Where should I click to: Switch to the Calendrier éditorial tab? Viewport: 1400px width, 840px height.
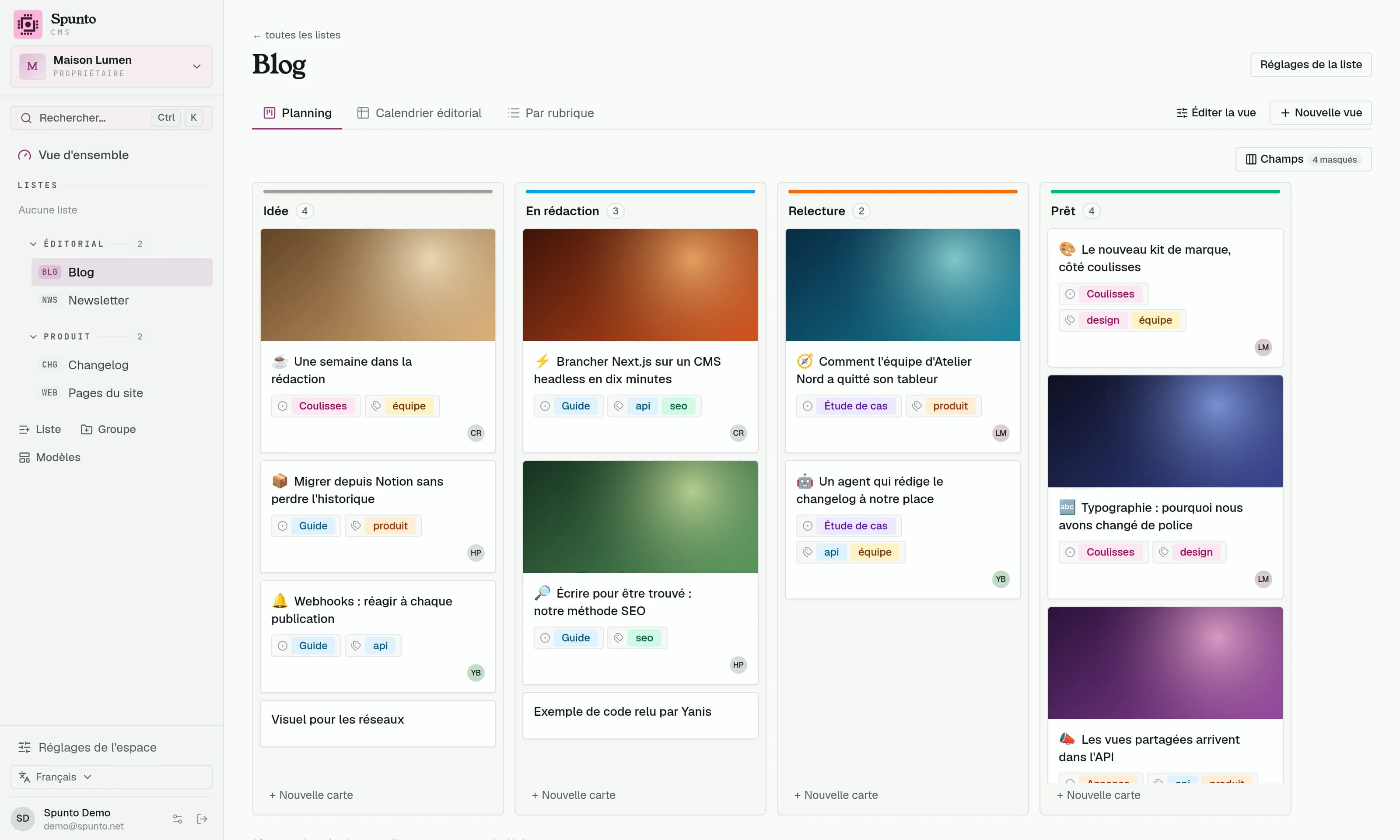[419, 113]
